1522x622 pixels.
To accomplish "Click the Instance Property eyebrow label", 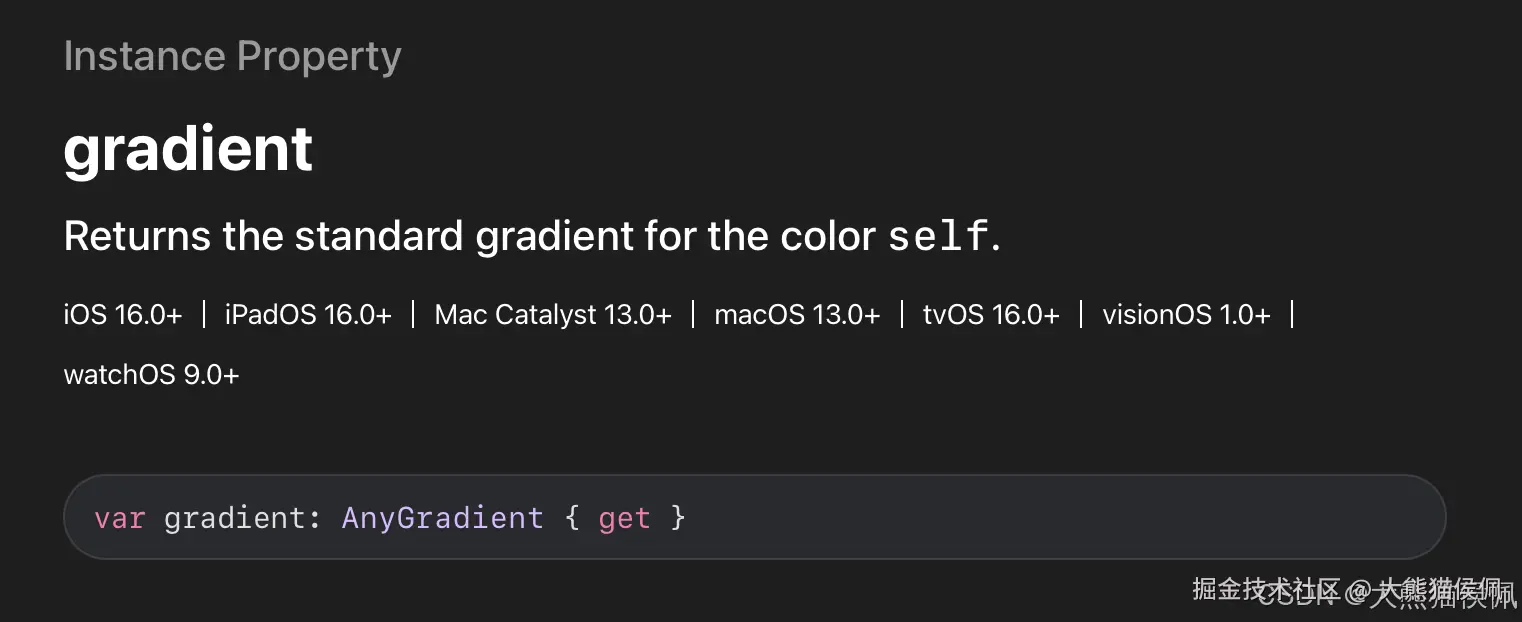I will 232,56.
